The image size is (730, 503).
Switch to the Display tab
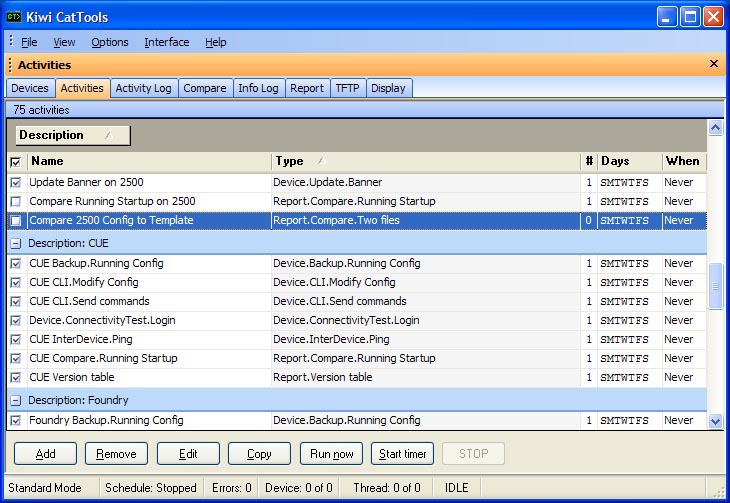pos(388,88)
